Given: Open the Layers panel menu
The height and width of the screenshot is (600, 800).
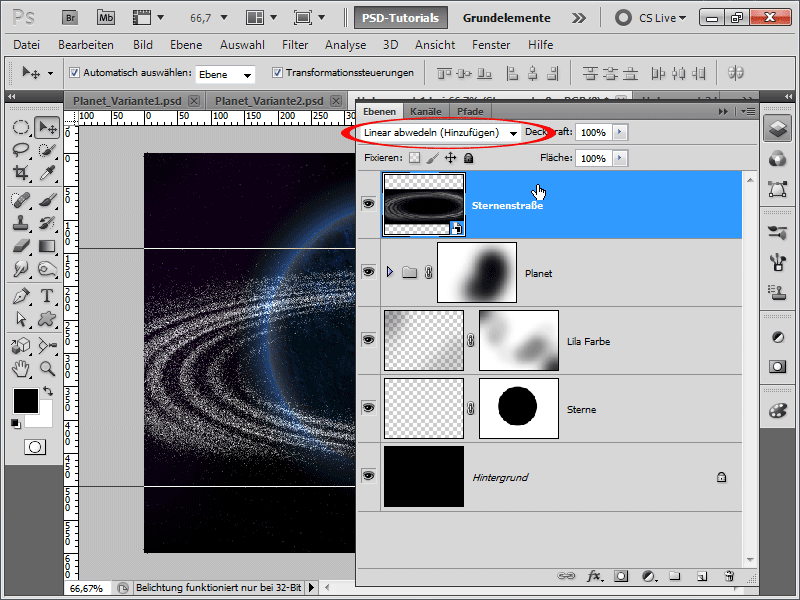Looking at the screenshot, I should (x=748, y=111).
